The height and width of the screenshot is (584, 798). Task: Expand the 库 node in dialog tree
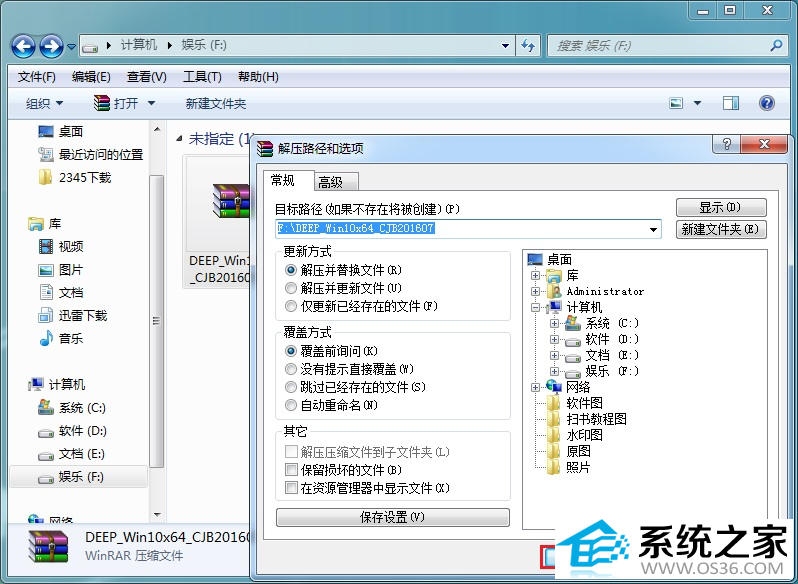(535, 276)
